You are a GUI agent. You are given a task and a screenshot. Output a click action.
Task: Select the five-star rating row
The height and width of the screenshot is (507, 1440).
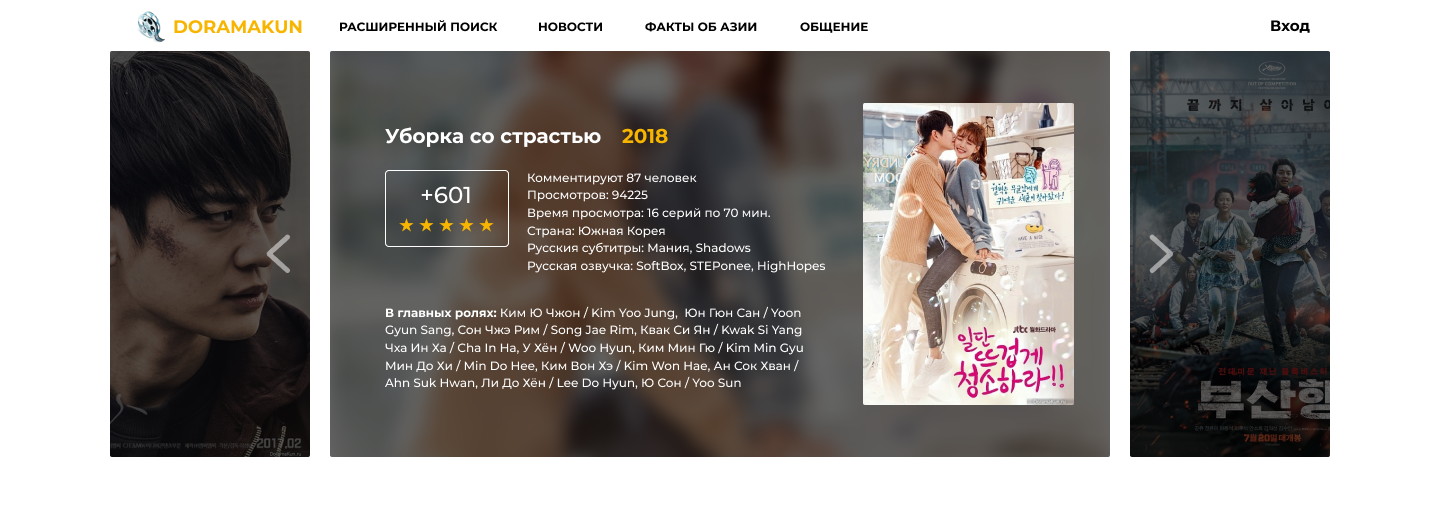point(447,225)
